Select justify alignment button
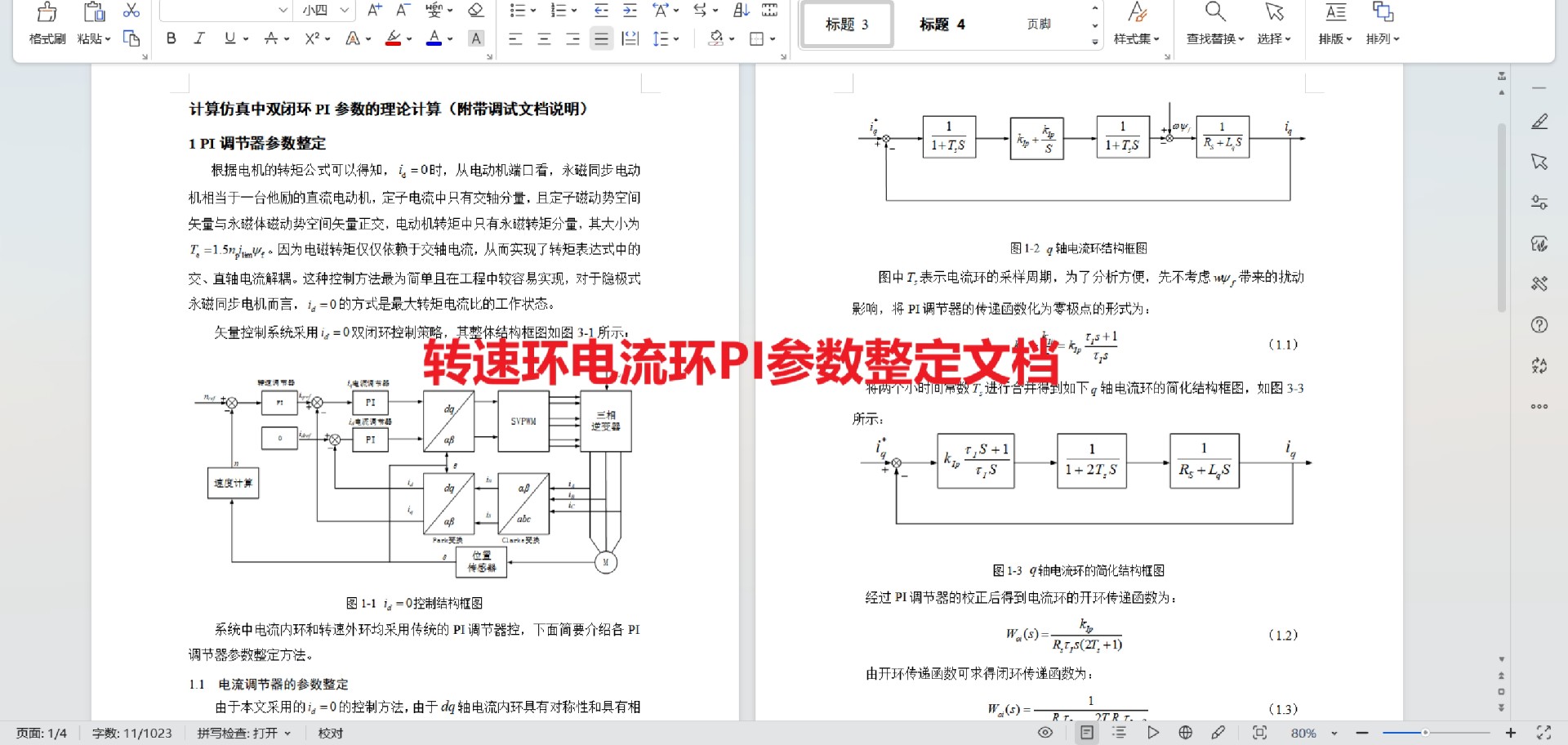Screen dimensions: 1568x745 click(601, 38)
